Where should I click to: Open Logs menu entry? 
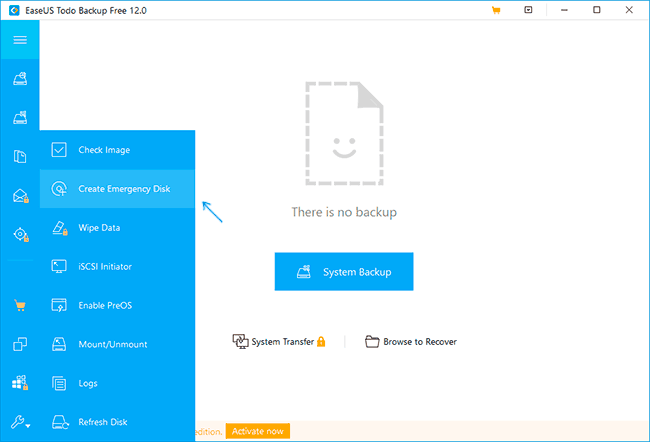[x=117, y=383]
